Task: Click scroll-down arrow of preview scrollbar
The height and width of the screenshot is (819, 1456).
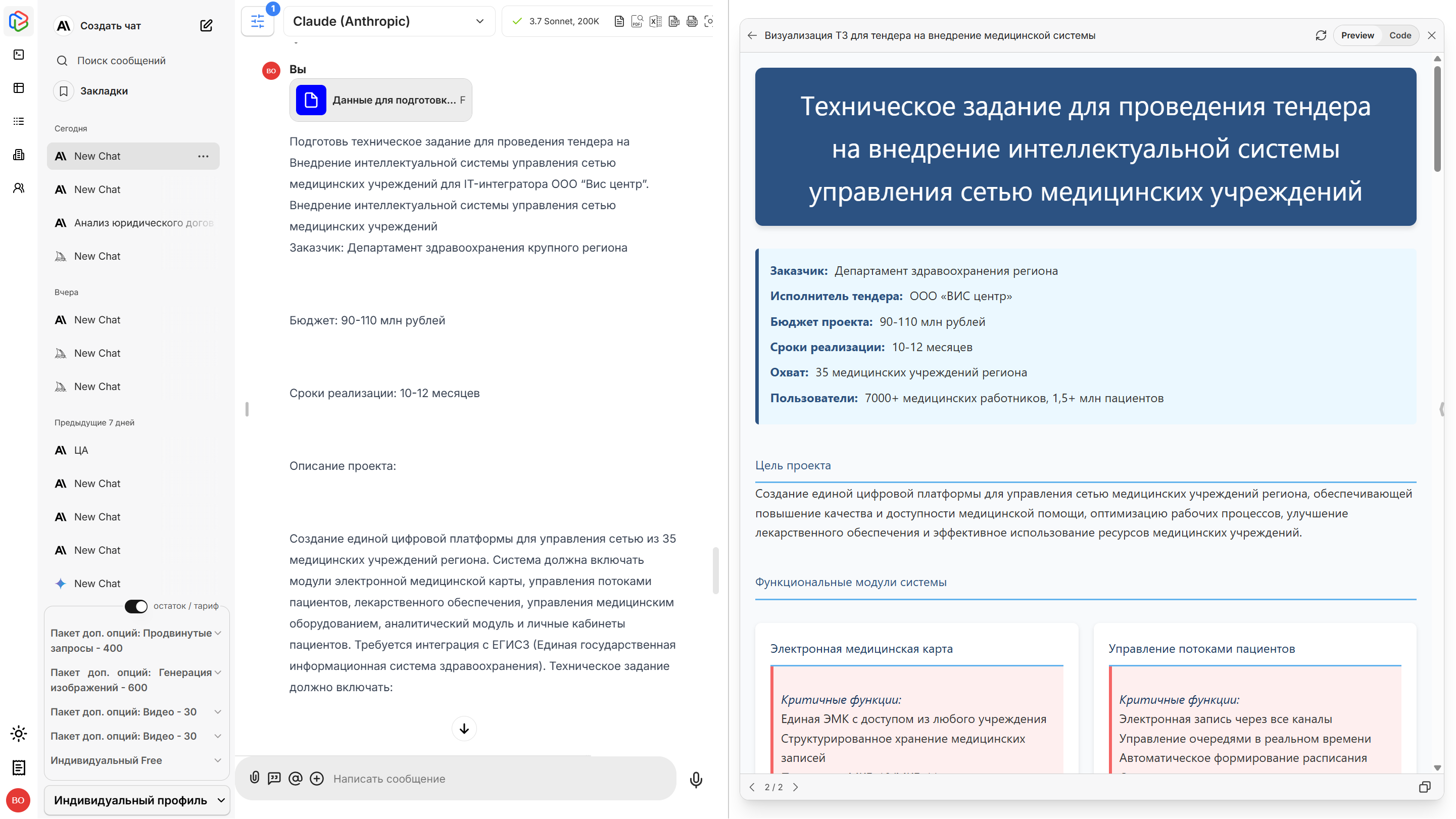Action: pos(1437,768)
